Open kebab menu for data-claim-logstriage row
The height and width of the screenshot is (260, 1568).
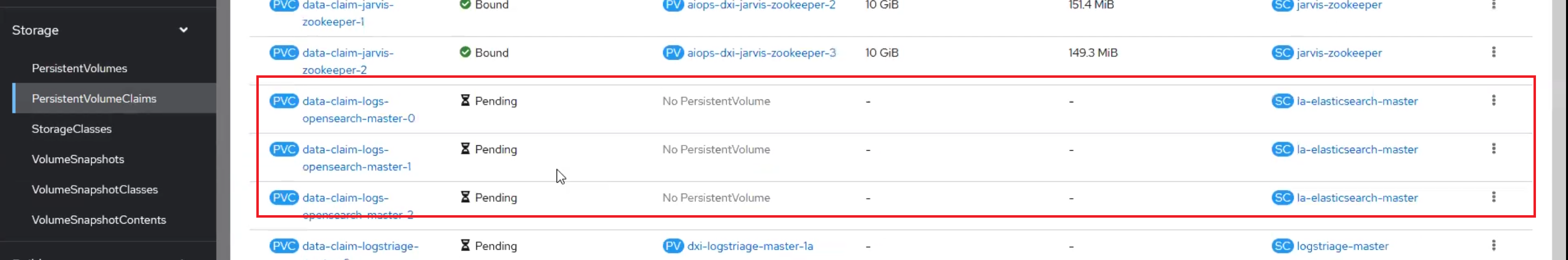1493,245
